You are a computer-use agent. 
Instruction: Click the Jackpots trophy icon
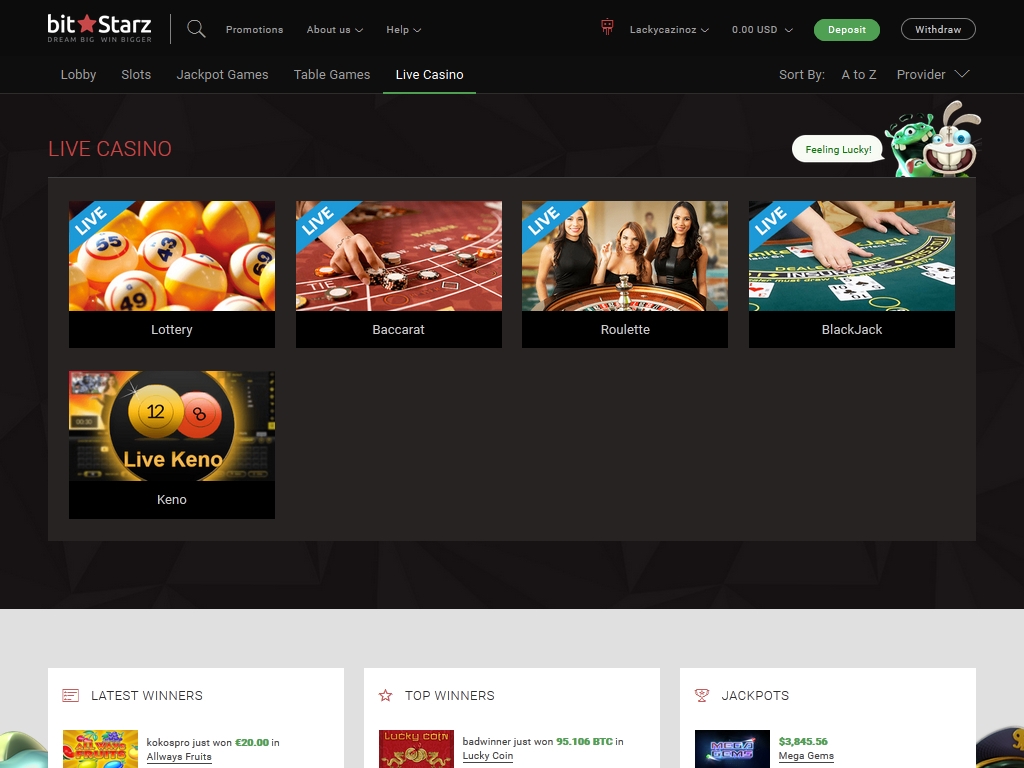pos(702,695)
